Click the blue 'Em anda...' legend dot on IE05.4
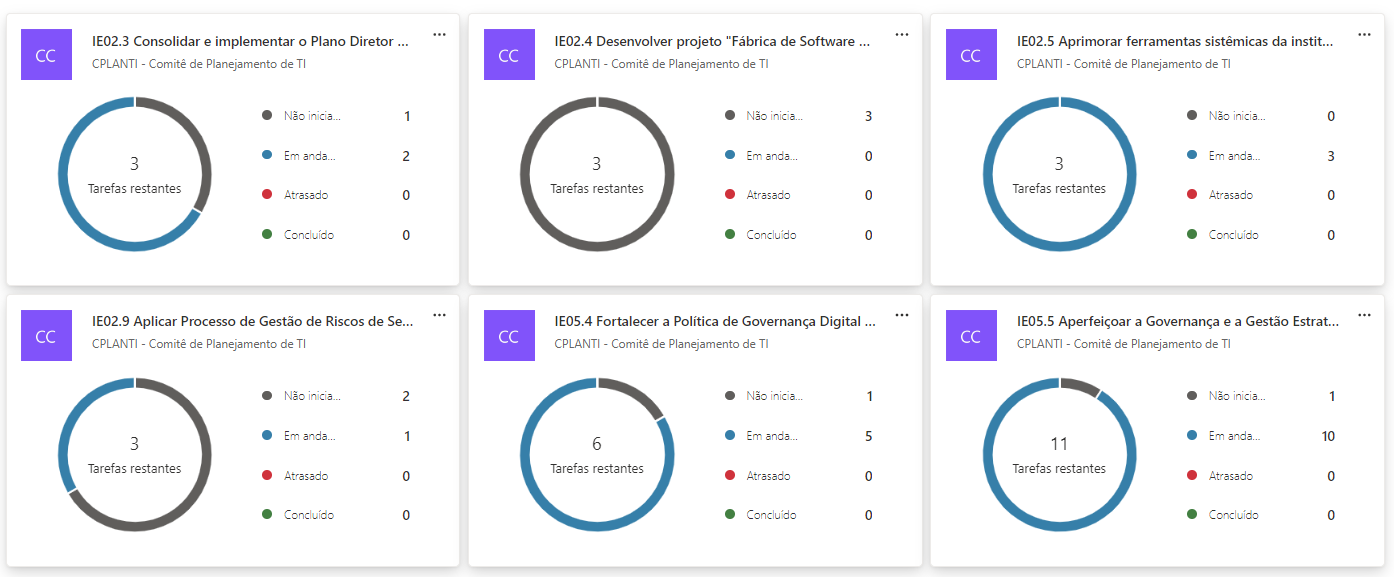Viewport: 1394px width, 577px height. pos(730,436)
